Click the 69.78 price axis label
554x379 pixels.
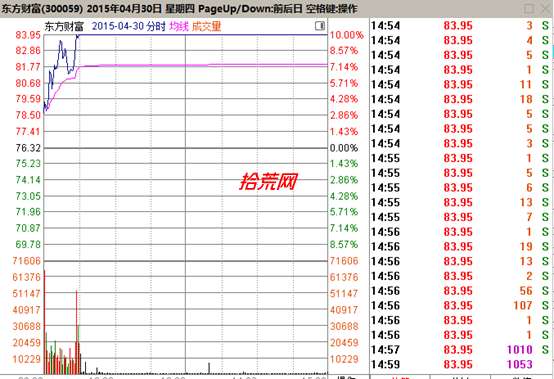(x=28, y=244)
